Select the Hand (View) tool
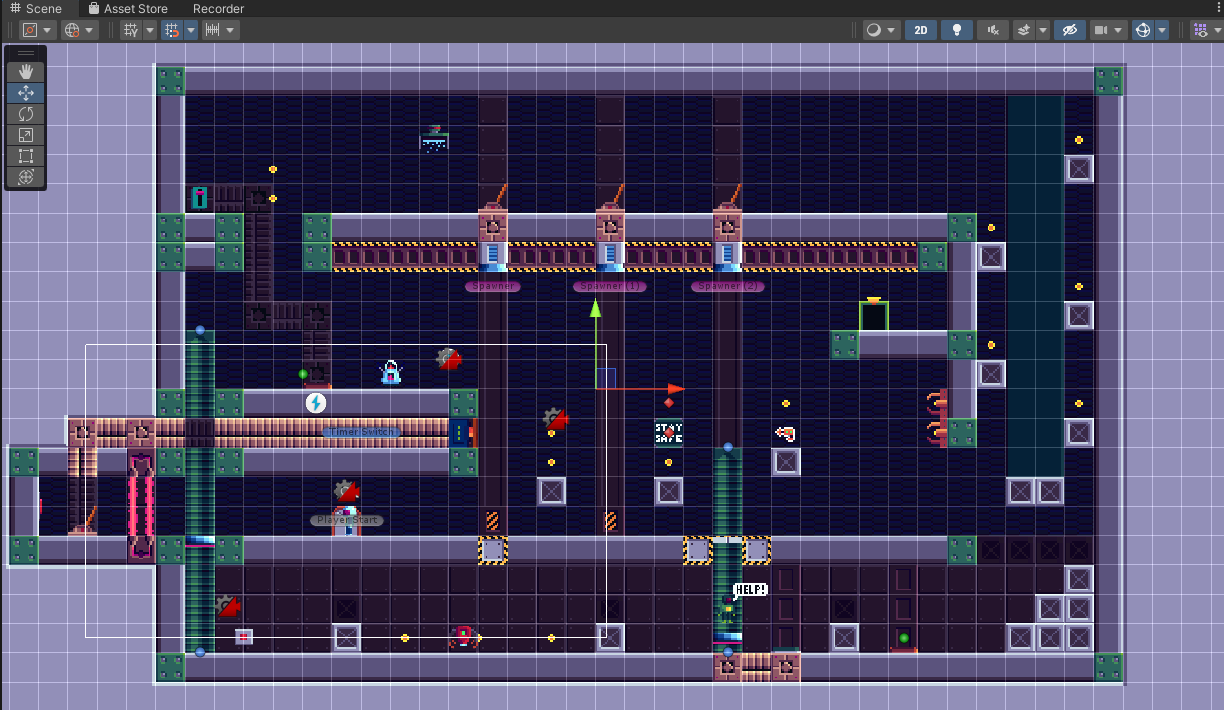This screenshot has height=710, width=1224. click(26, 71)
